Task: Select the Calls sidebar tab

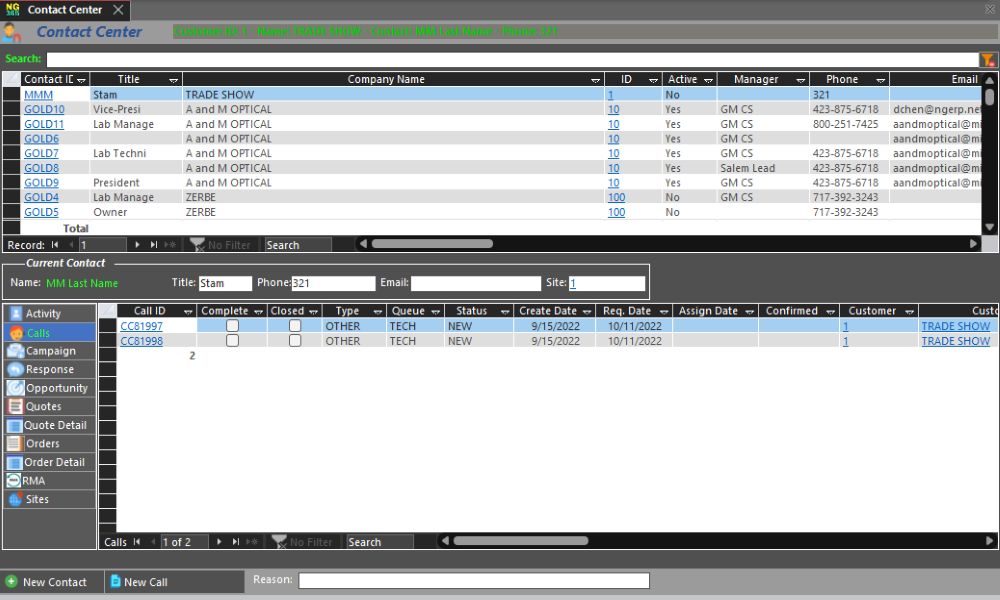Action: [39, 333]
